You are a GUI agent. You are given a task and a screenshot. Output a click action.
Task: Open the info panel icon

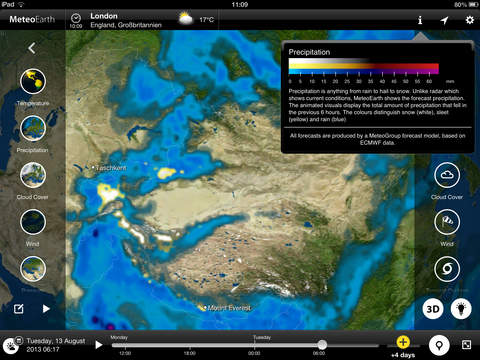(x=420, y=20)
